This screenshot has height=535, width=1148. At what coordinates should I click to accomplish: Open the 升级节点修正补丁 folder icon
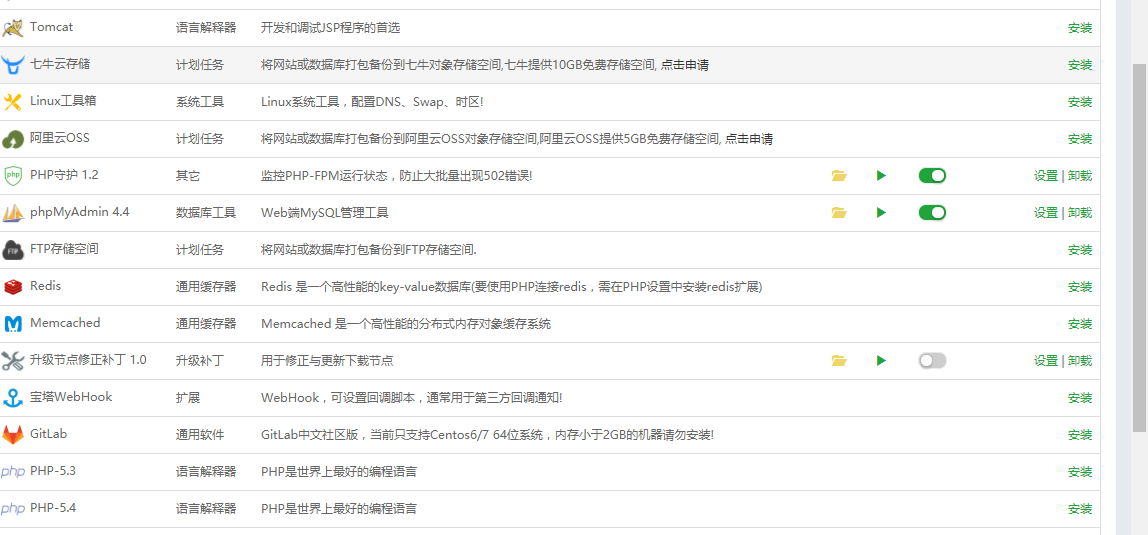pyautogui.click(x=839, y=361)
